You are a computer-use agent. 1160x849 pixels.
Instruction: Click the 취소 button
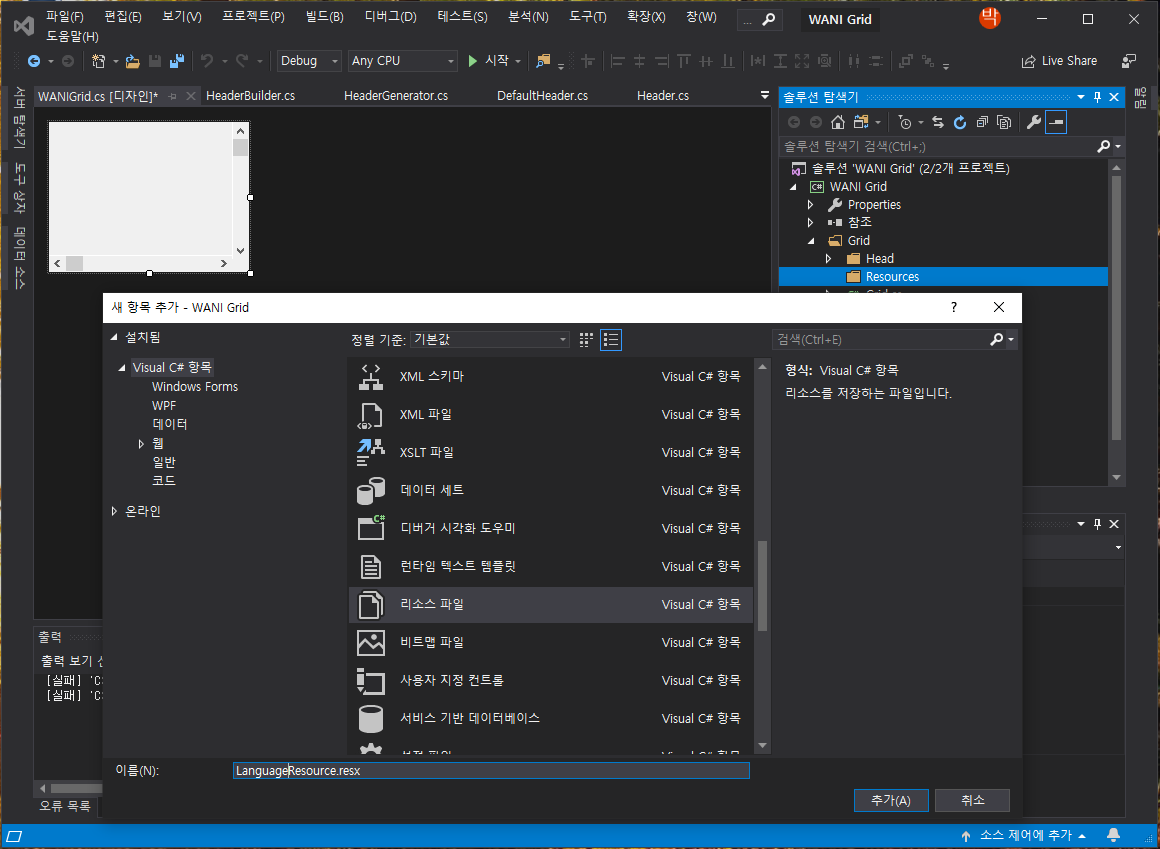(x=973, y=800)
